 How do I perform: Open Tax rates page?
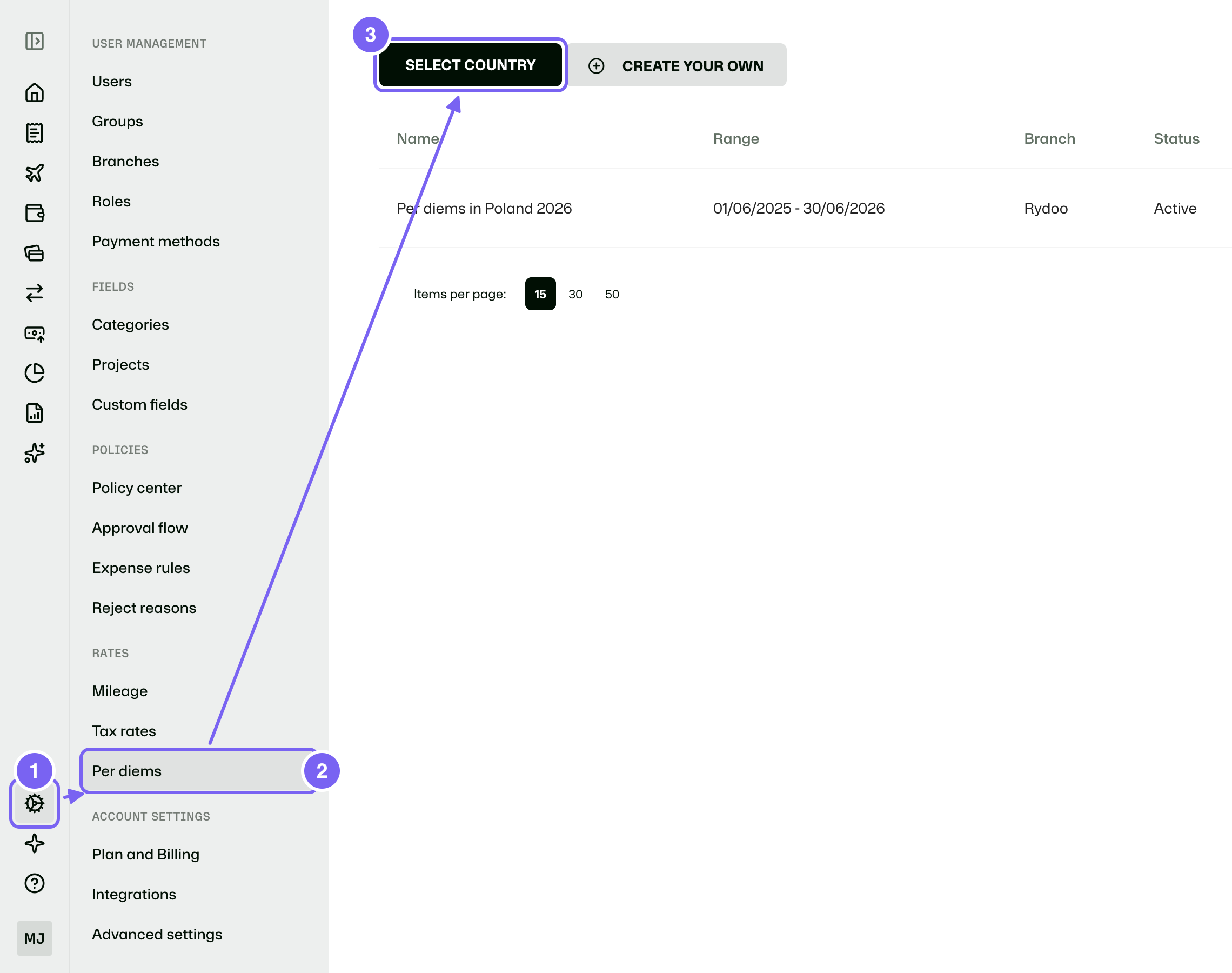(x=124, y=731)
